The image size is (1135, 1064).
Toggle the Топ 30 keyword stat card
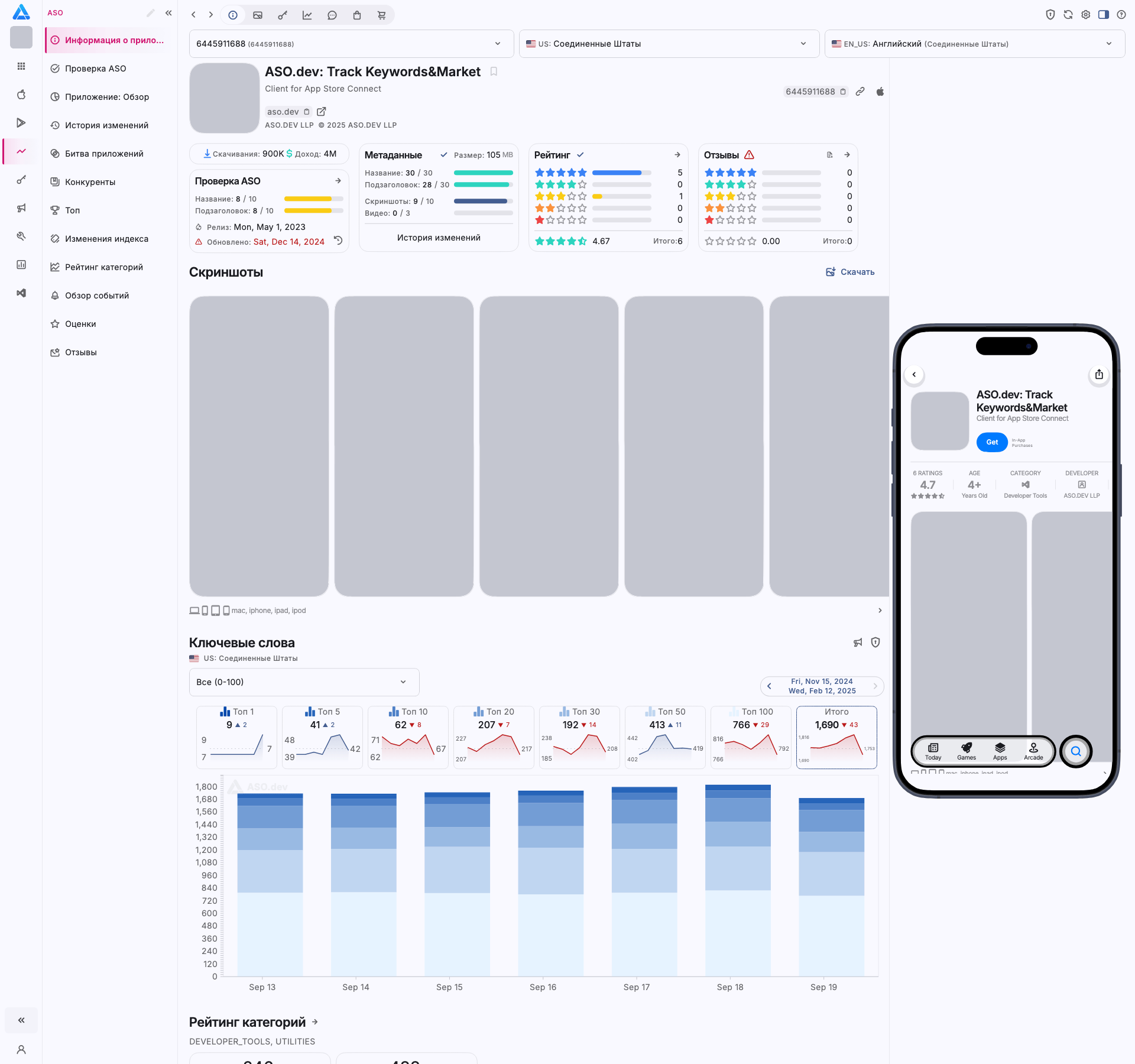pyautogui.click(x=579, y=737)
